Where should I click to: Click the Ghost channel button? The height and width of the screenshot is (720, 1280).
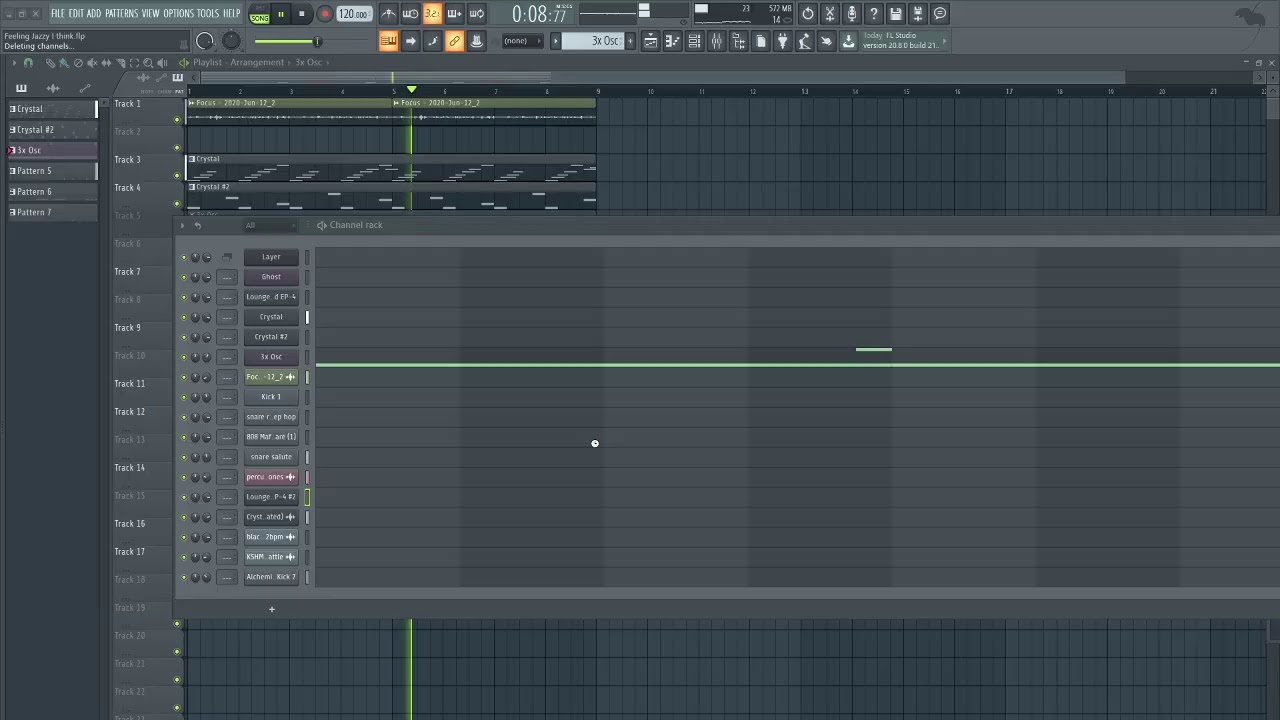pyautogui.click(x=271, y=277)
